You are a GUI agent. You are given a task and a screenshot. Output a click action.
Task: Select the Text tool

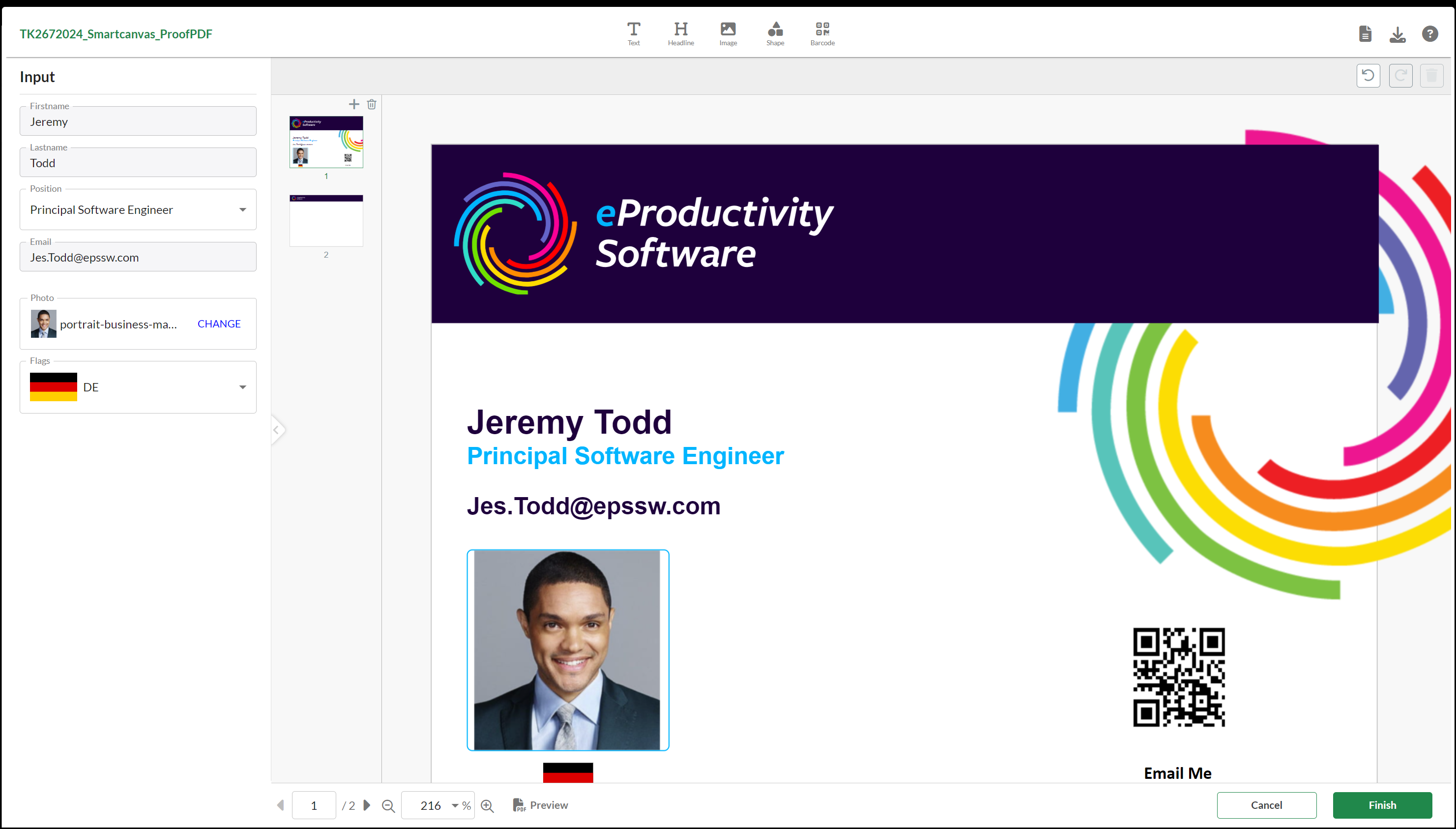click(x=634, y=33)
